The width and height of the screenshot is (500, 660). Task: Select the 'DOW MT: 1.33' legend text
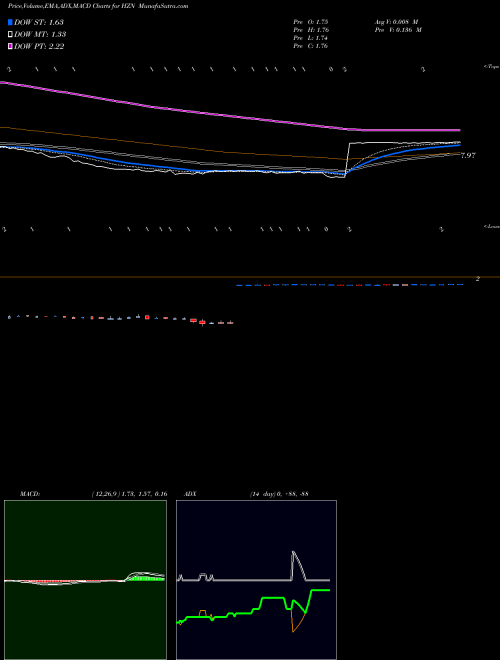[x=40, y=35]
